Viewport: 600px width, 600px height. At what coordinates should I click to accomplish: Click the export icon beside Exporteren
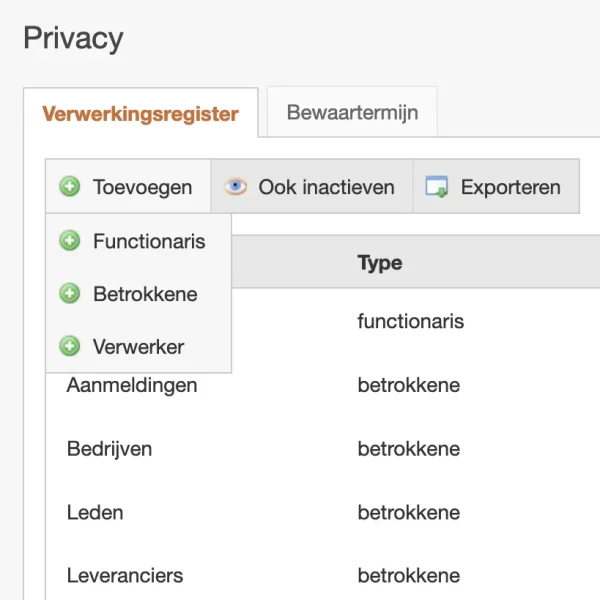(437, 187)
